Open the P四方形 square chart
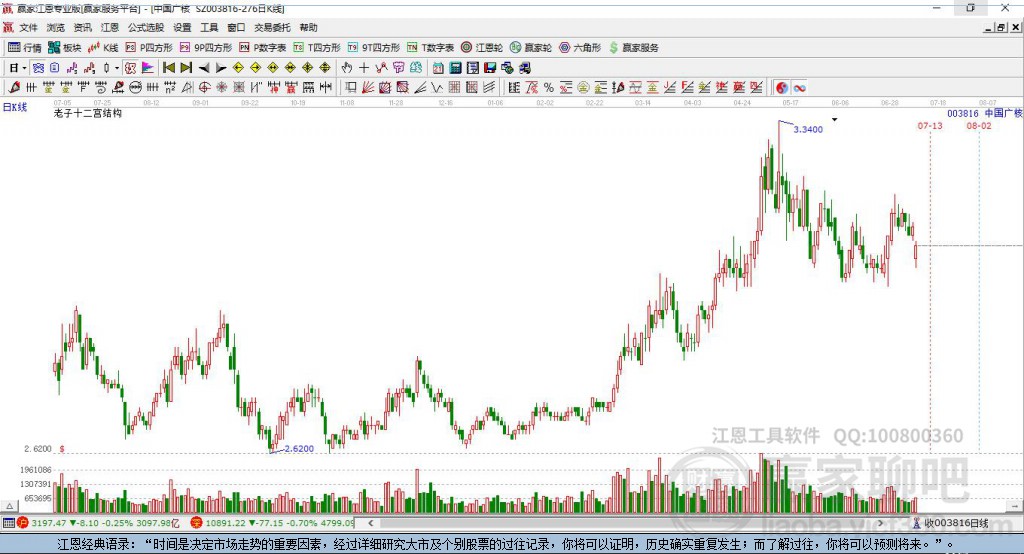1024x554 pixels. pos(148,47)
